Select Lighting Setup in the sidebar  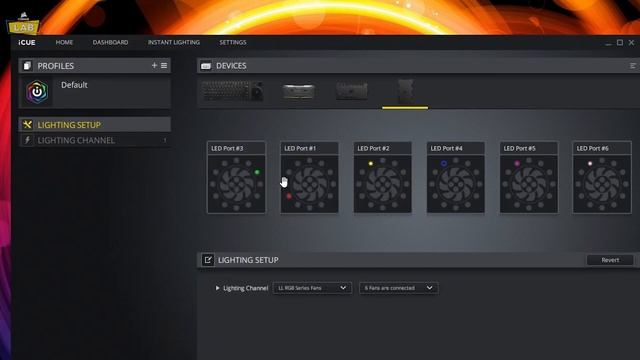pos(95,124)
